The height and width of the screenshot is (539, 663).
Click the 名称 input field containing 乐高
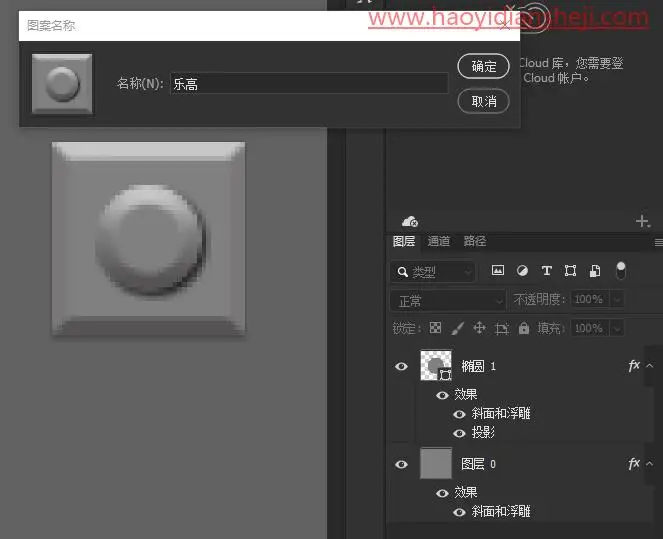(x=309, y=84)
